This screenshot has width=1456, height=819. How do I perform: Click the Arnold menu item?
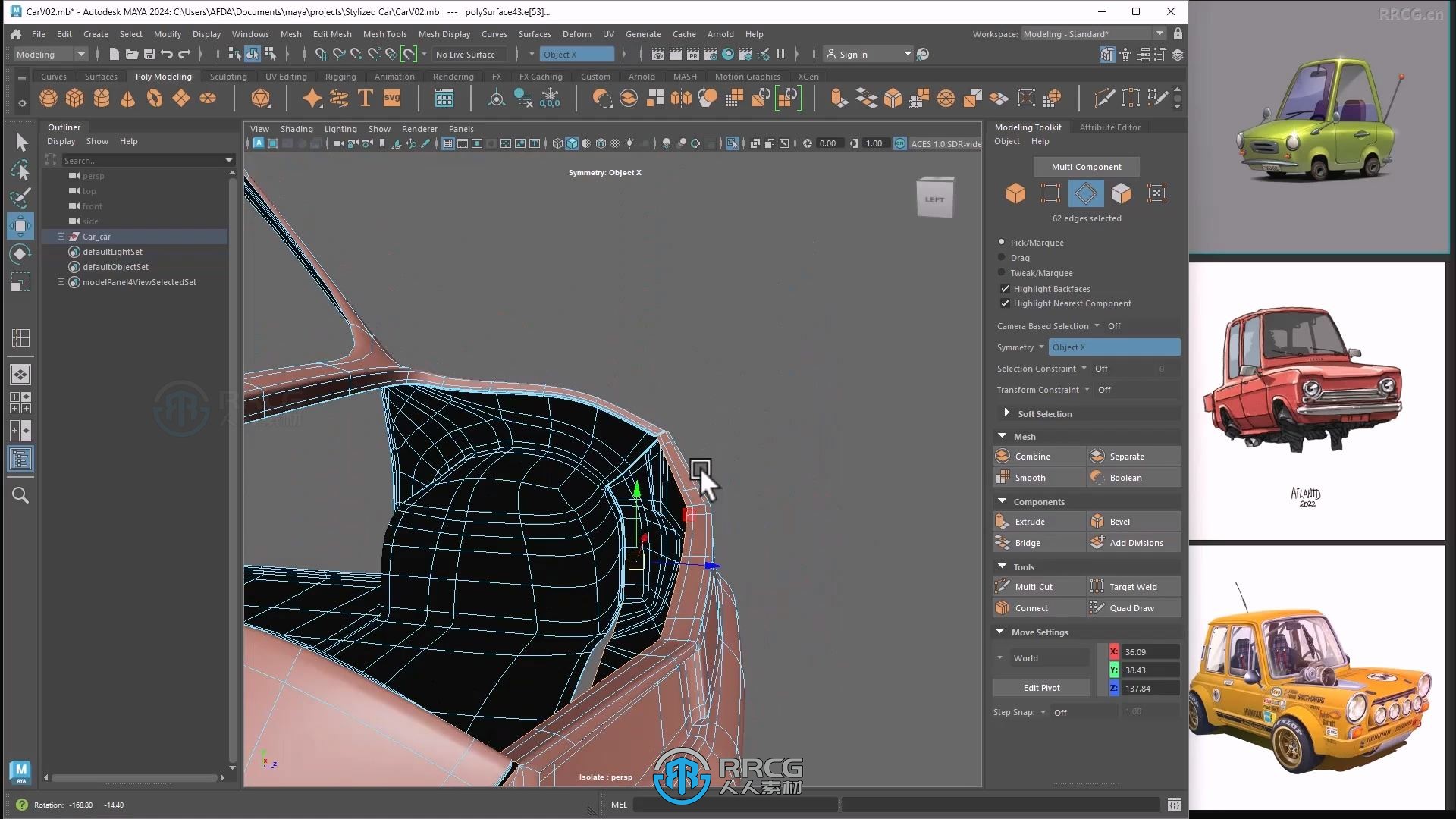pos(720,33)
